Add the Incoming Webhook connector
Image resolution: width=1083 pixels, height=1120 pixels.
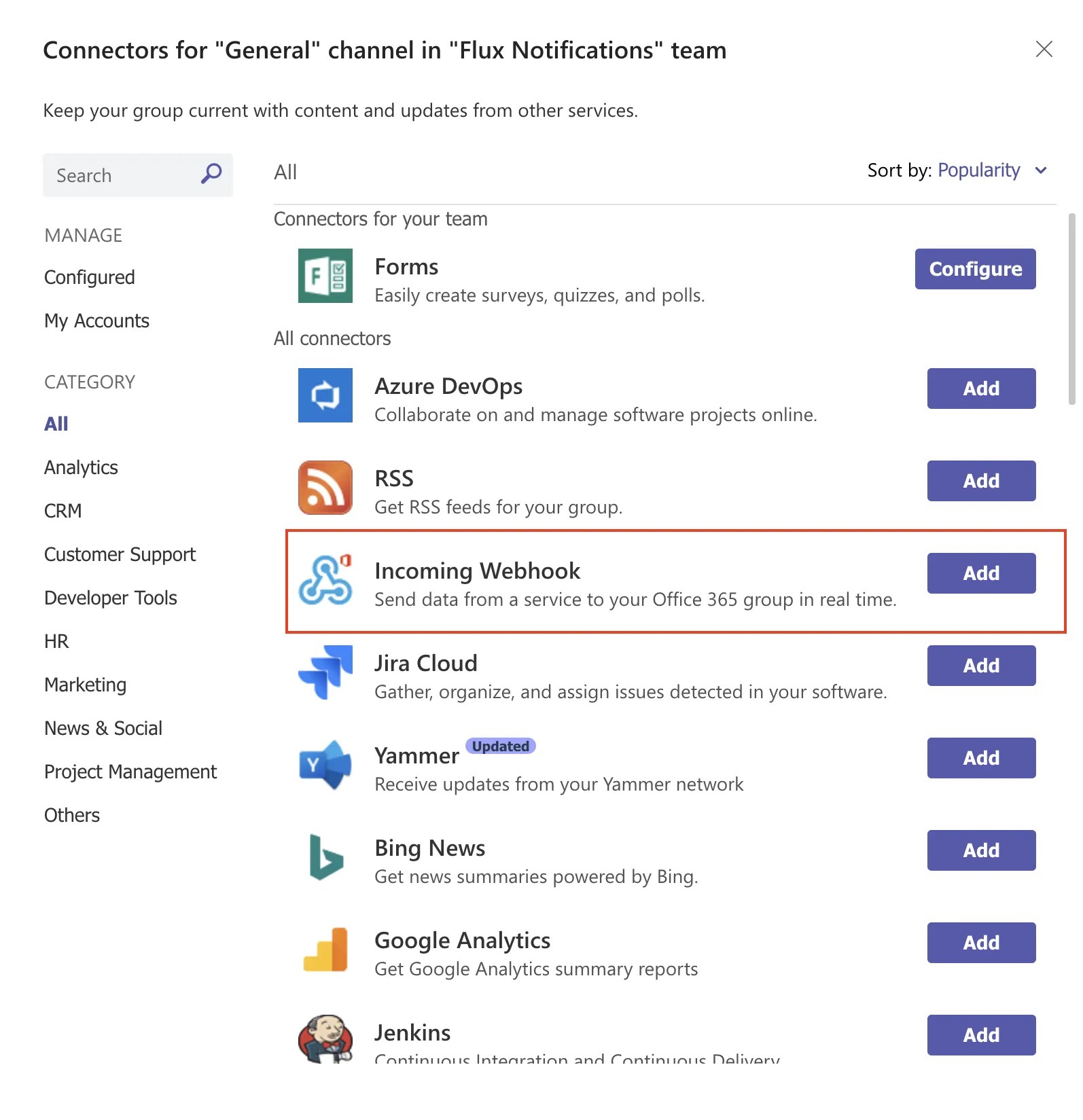(981, 573)
